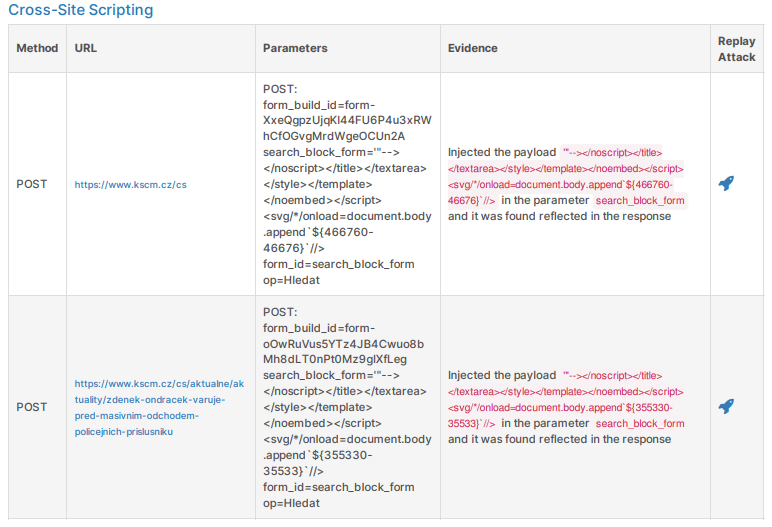Select the Method column header
772x527 pixels.
(37, 48)
